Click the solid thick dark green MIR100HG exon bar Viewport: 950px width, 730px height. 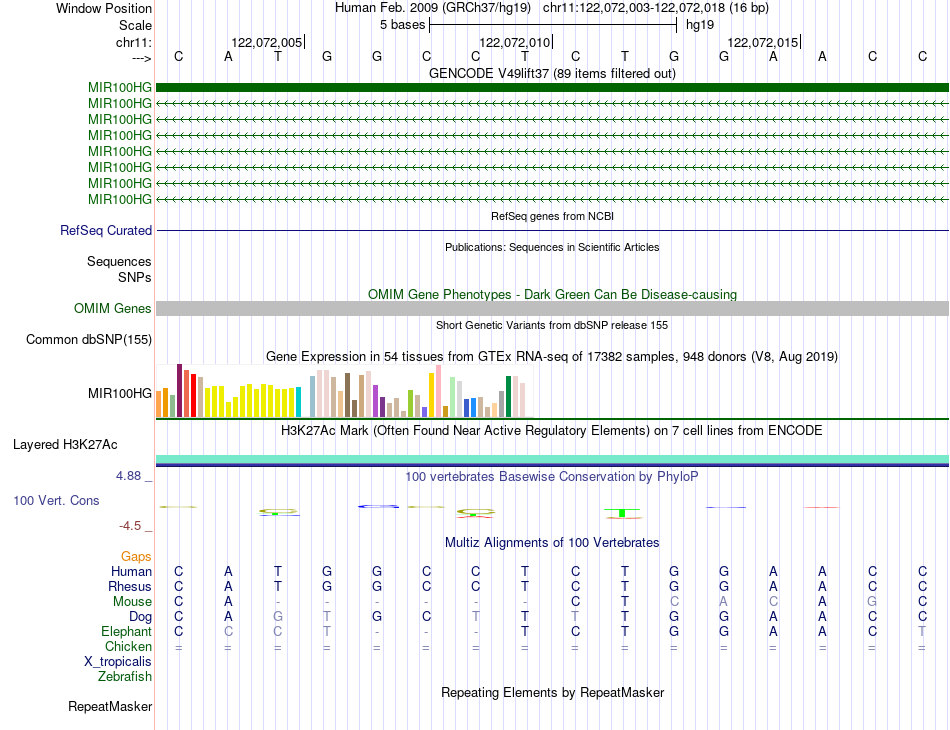click(x=552, y=87)
